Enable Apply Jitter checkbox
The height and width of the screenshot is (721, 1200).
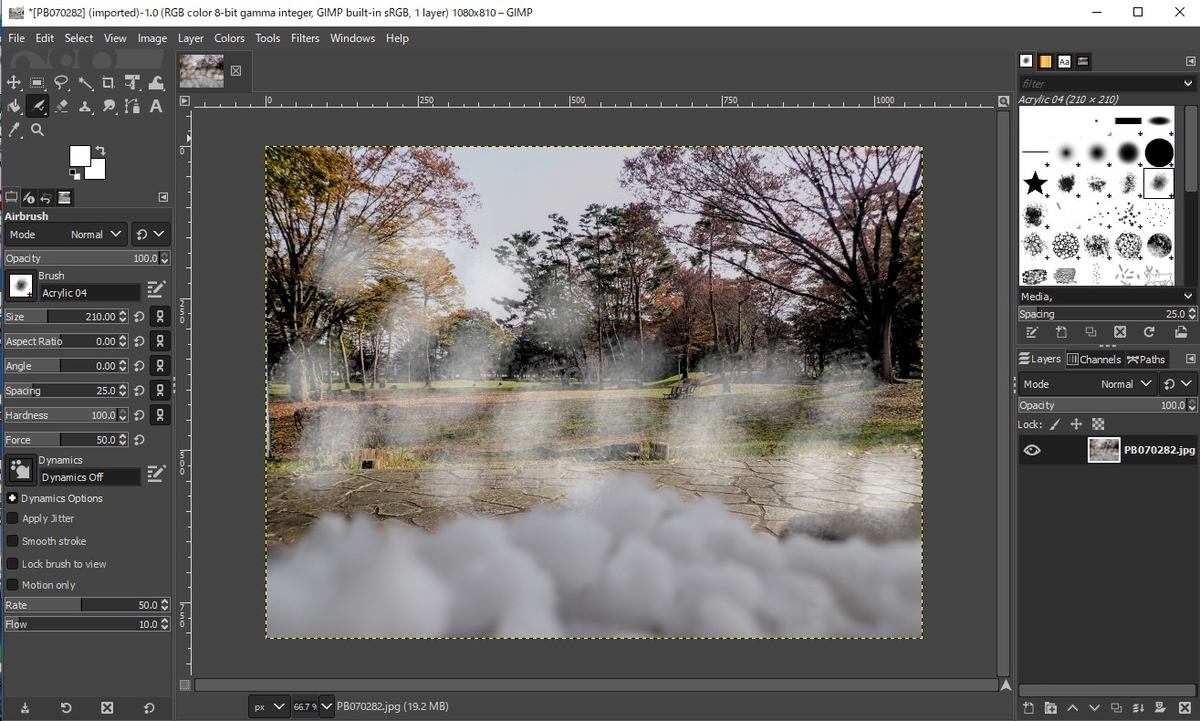pyautogui.click(x=13, y=518)
